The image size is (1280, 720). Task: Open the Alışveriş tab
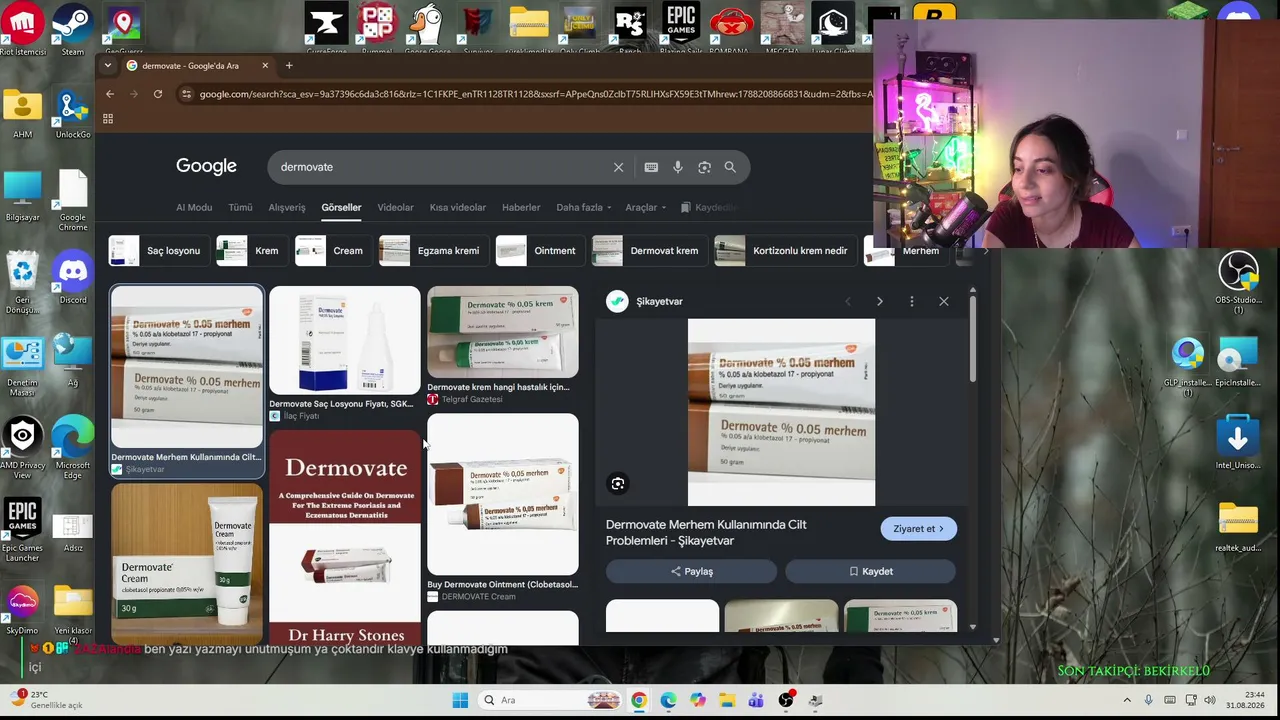pyautogui.click(x=287, y=207)
